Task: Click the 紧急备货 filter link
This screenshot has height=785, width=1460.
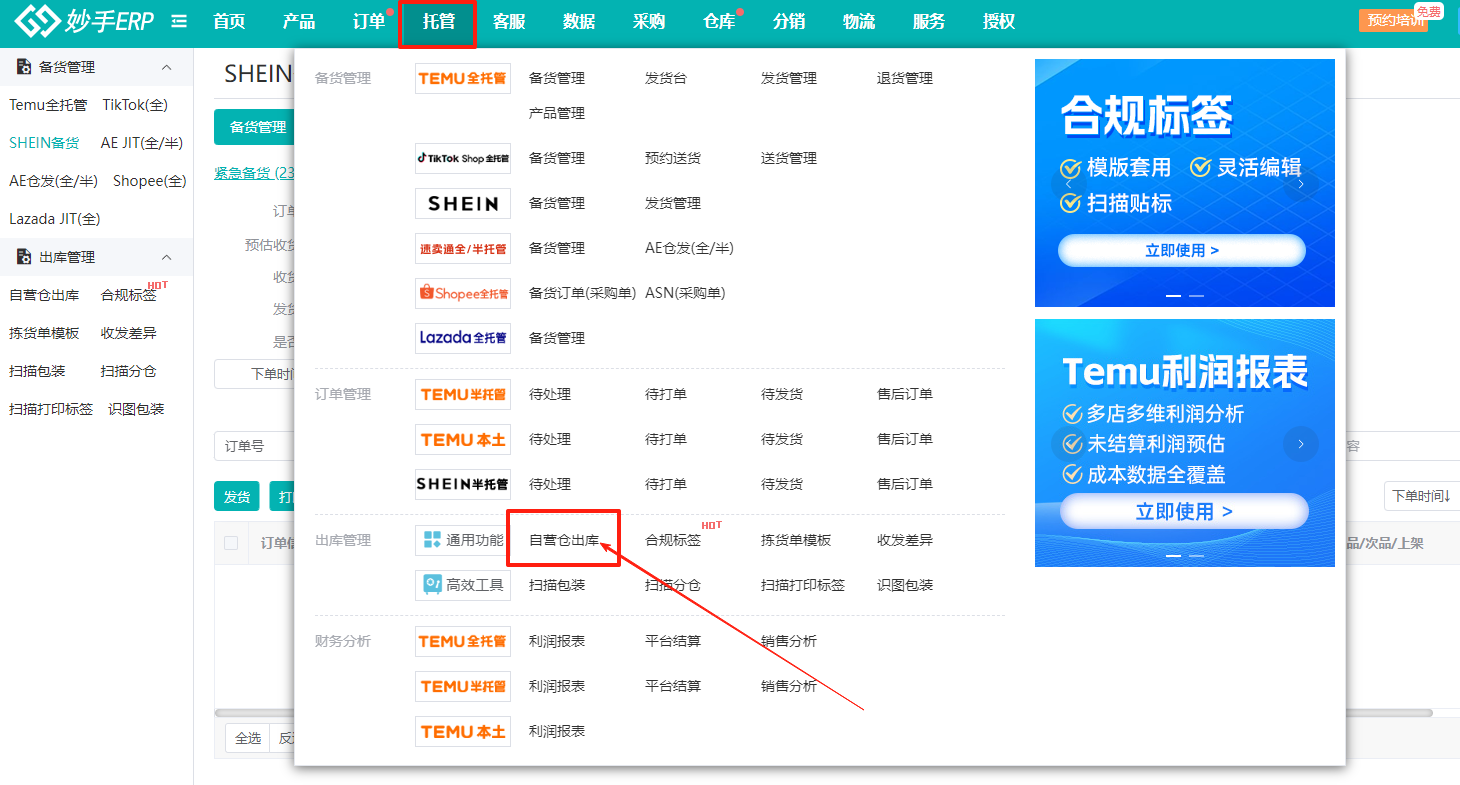Action: click(x=254, y=173)
